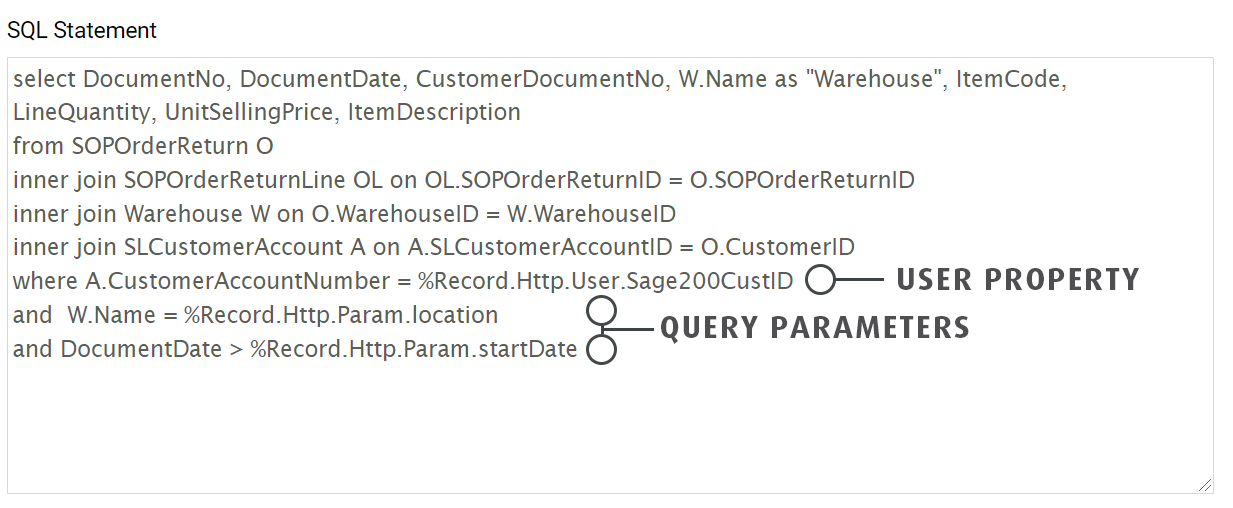Click the %Record.Http.Param.startDate placeholder text
Screen dimensions: 1233x508
413,349
